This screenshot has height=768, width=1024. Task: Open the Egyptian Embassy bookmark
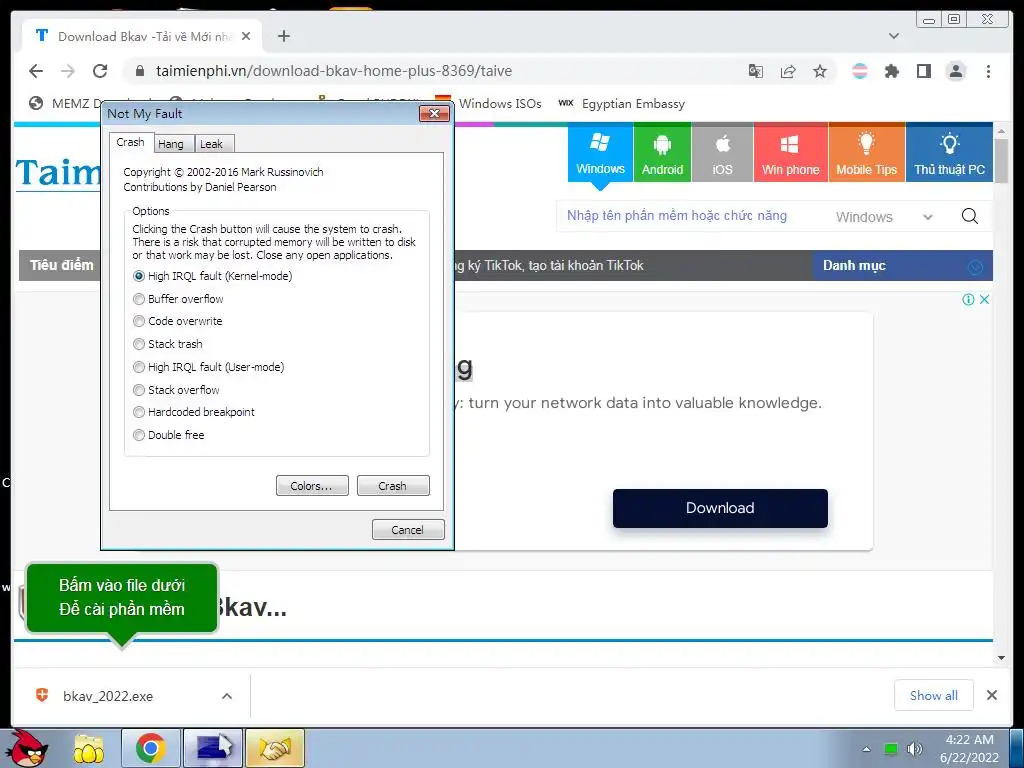coord(622,103)
